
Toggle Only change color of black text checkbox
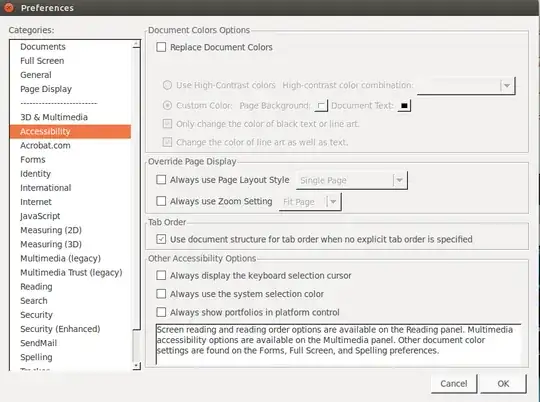point(167,124)
